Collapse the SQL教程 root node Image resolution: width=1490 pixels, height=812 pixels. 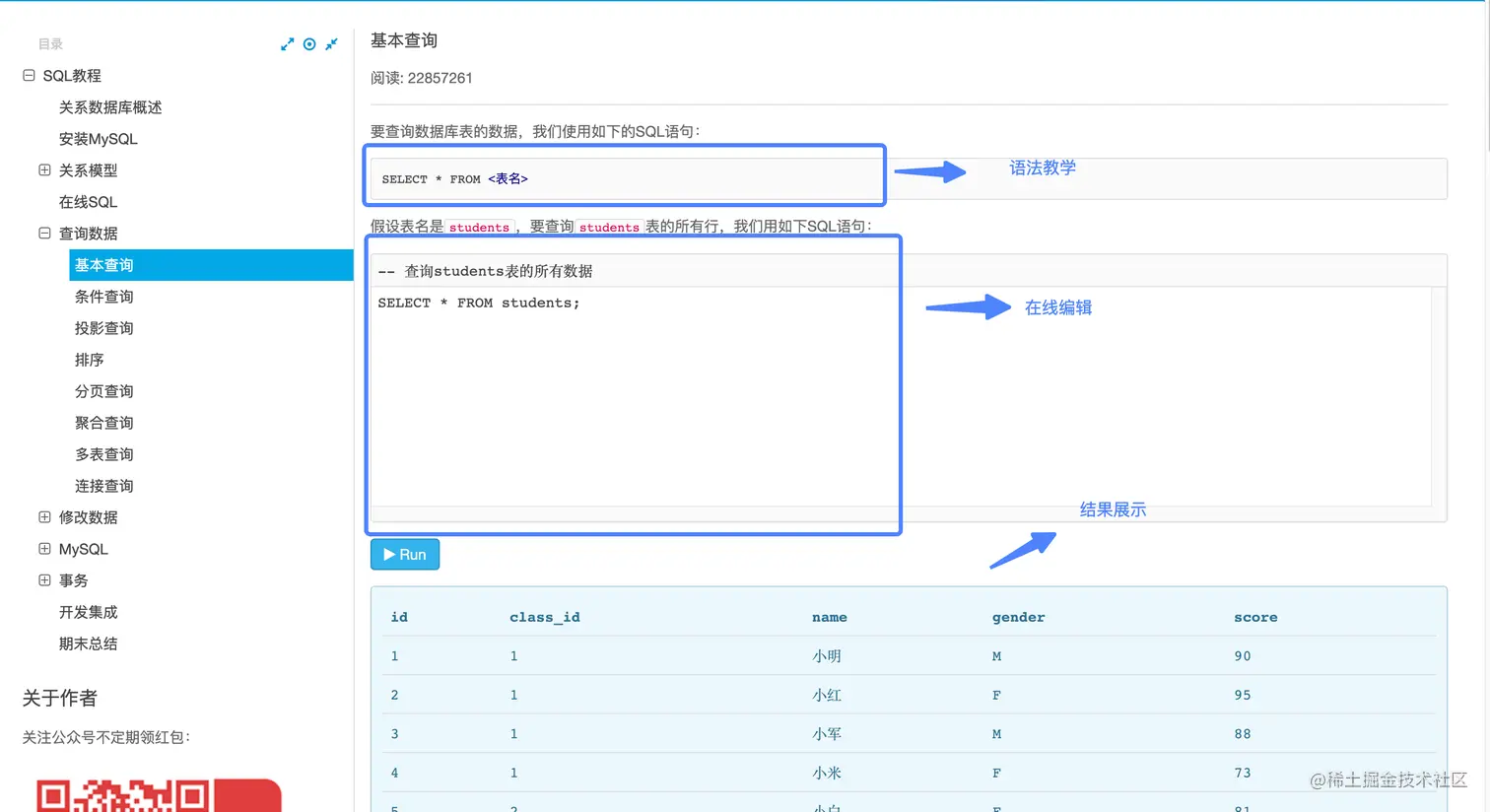click(29, 75)
